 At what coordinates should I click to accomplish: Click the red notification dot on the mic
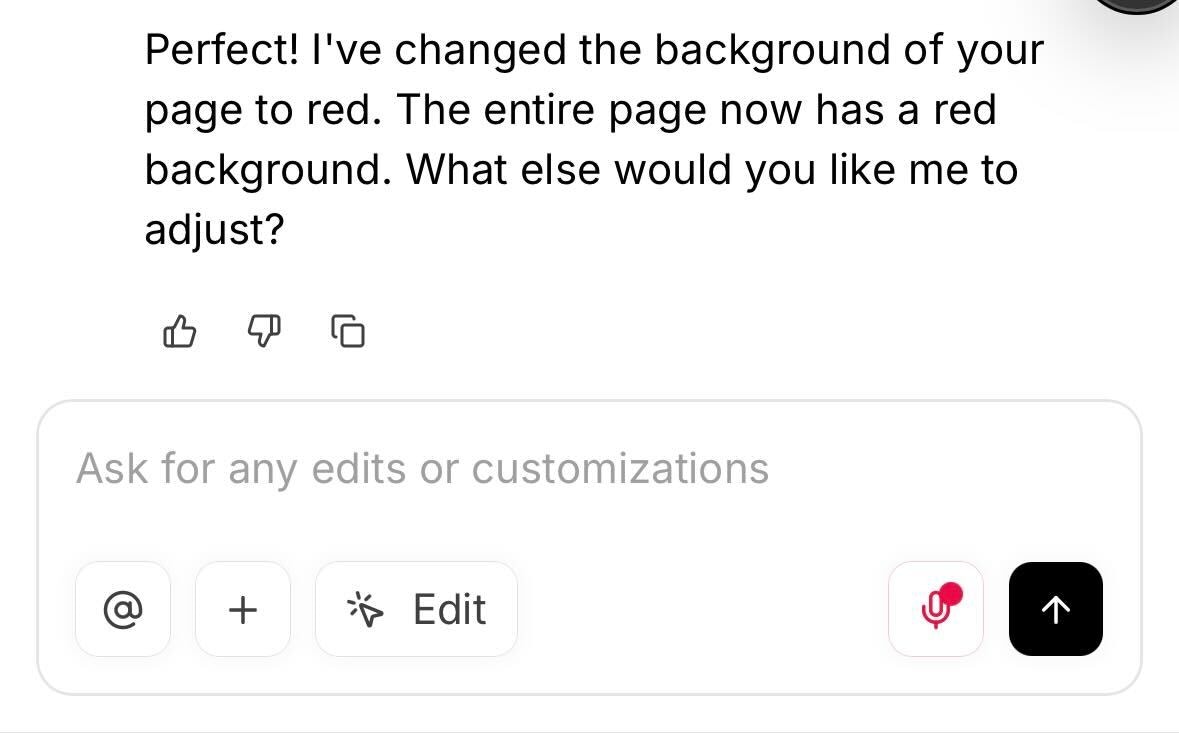click(x=951, y=594)
